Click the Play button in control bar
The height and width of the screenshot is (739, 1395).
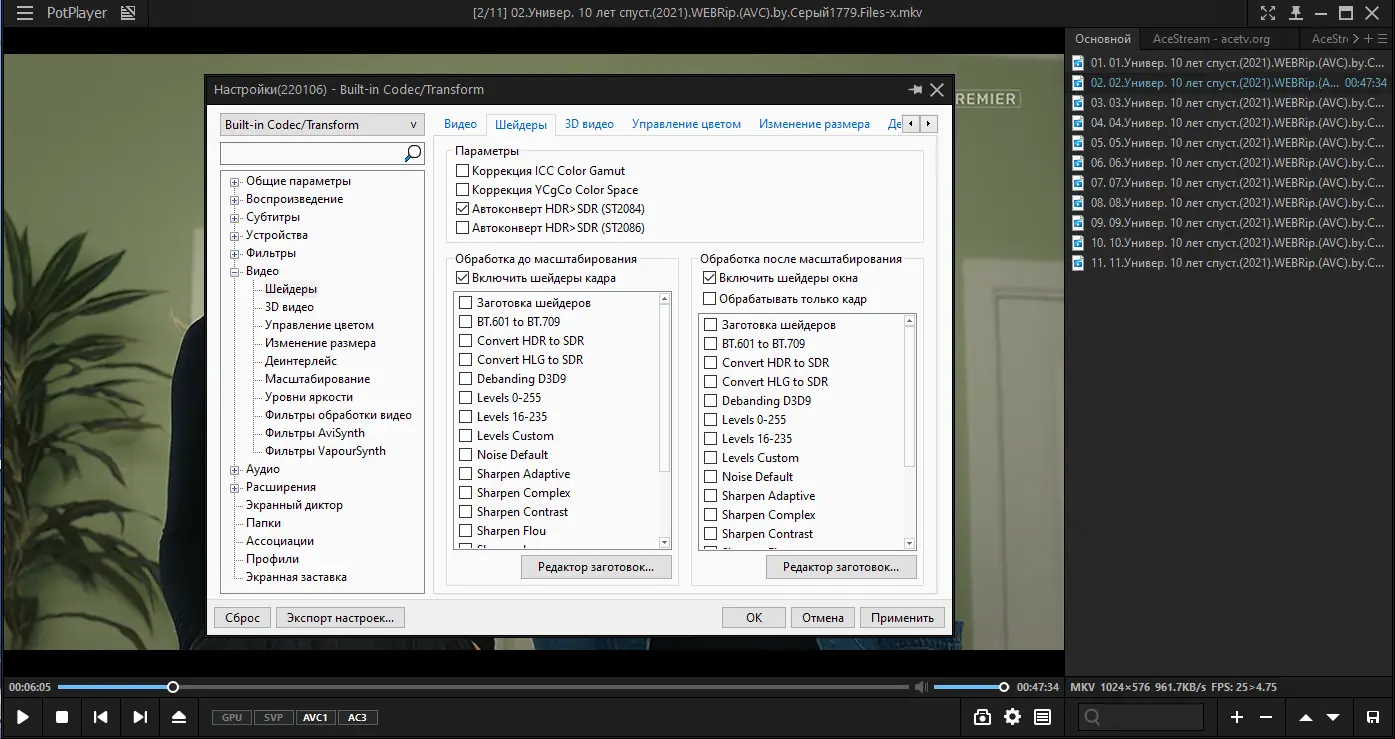pos(23,717)
